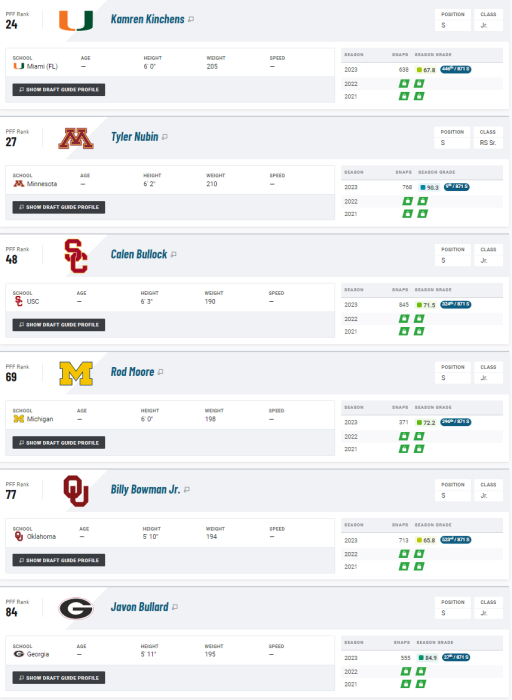Open Rod Moore player page
This screenshot has height=700, width=512.
(132, 372)
